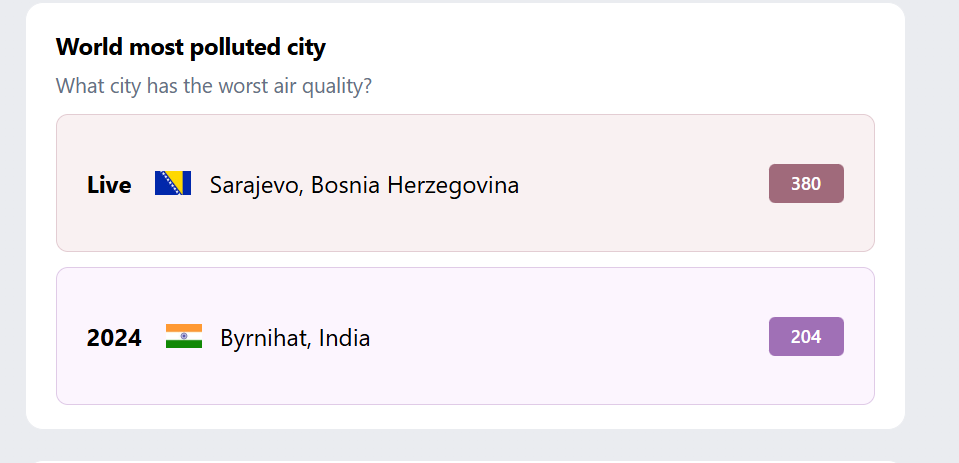Select the bold Live label
This screenshot has width=959, height=463.
[x=109, y=185]
